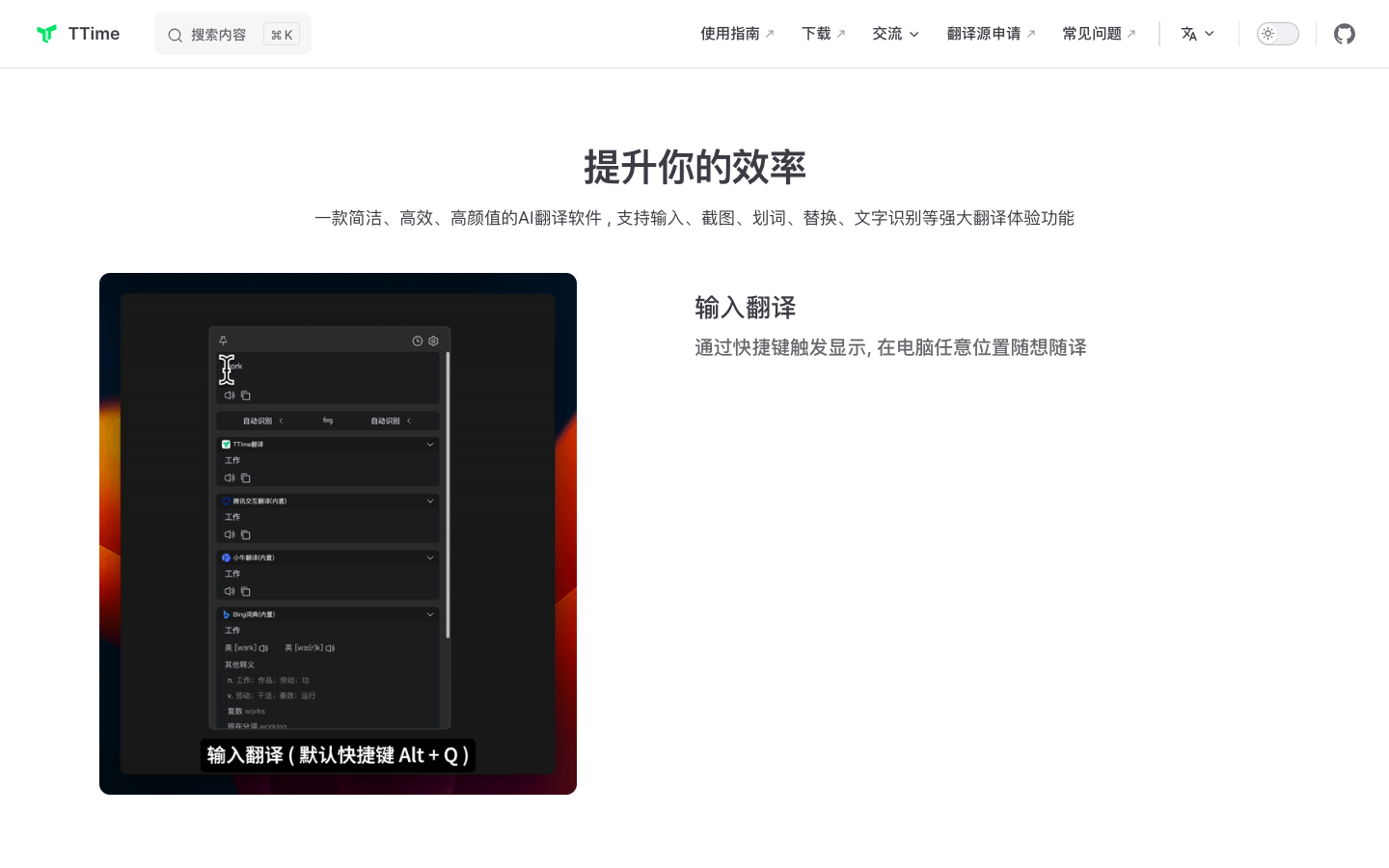This screenshot has height=868, width=1389.
Task: Toggle between light and dark theme
Action: point(1276,33)
